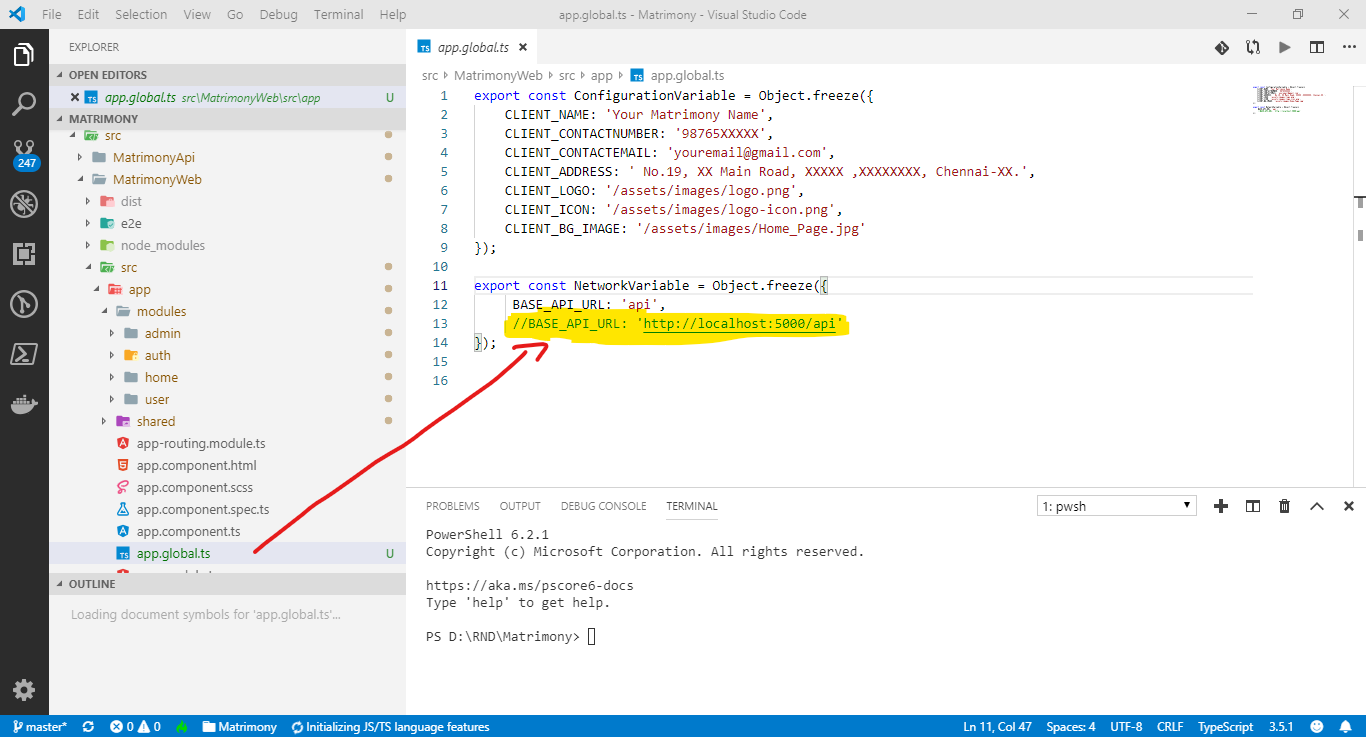This screenshot has width=1366, height=737.
Task: Close the app.global.ts editor tab
Action: (x=523, y=47)
